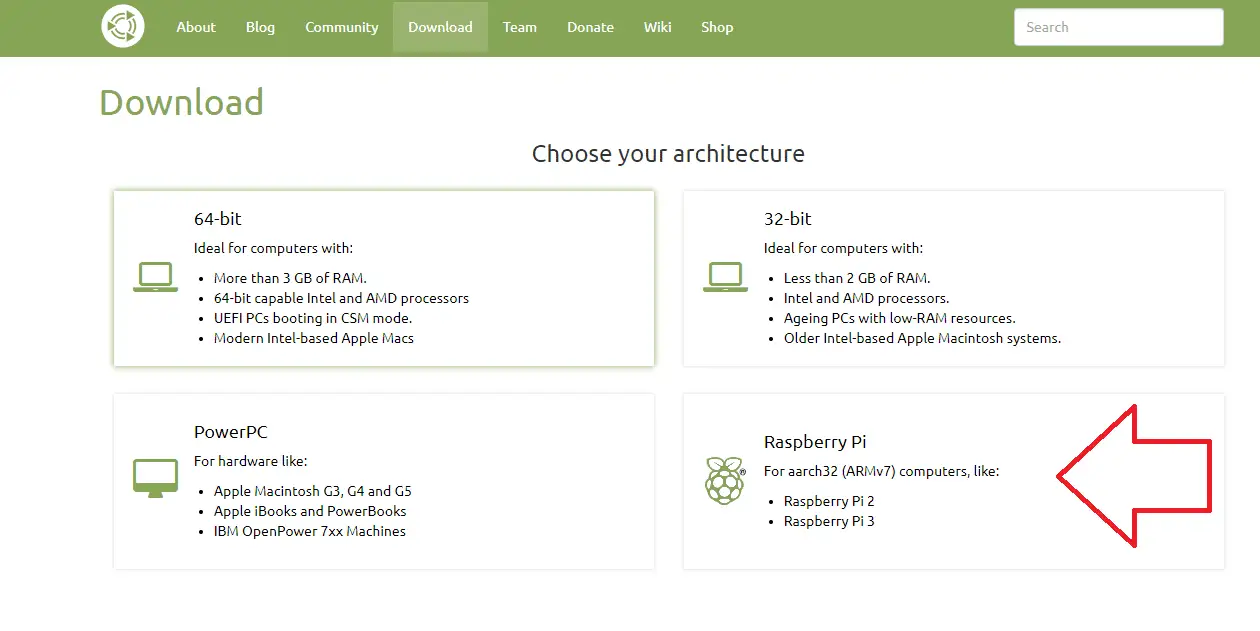Open the Wiki link in navbar
The height and width of the screenshot is (631, 1260).
pyautogui.click(x=658, y=27)
